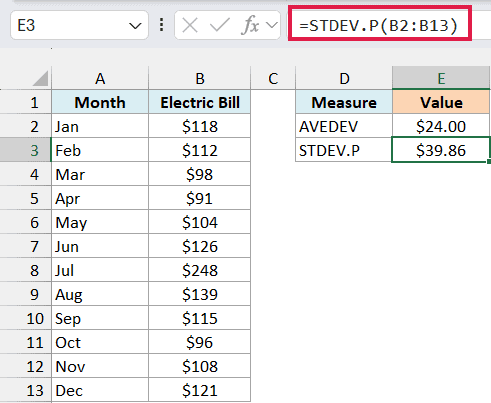Select row 10 header

click(26, 318)
